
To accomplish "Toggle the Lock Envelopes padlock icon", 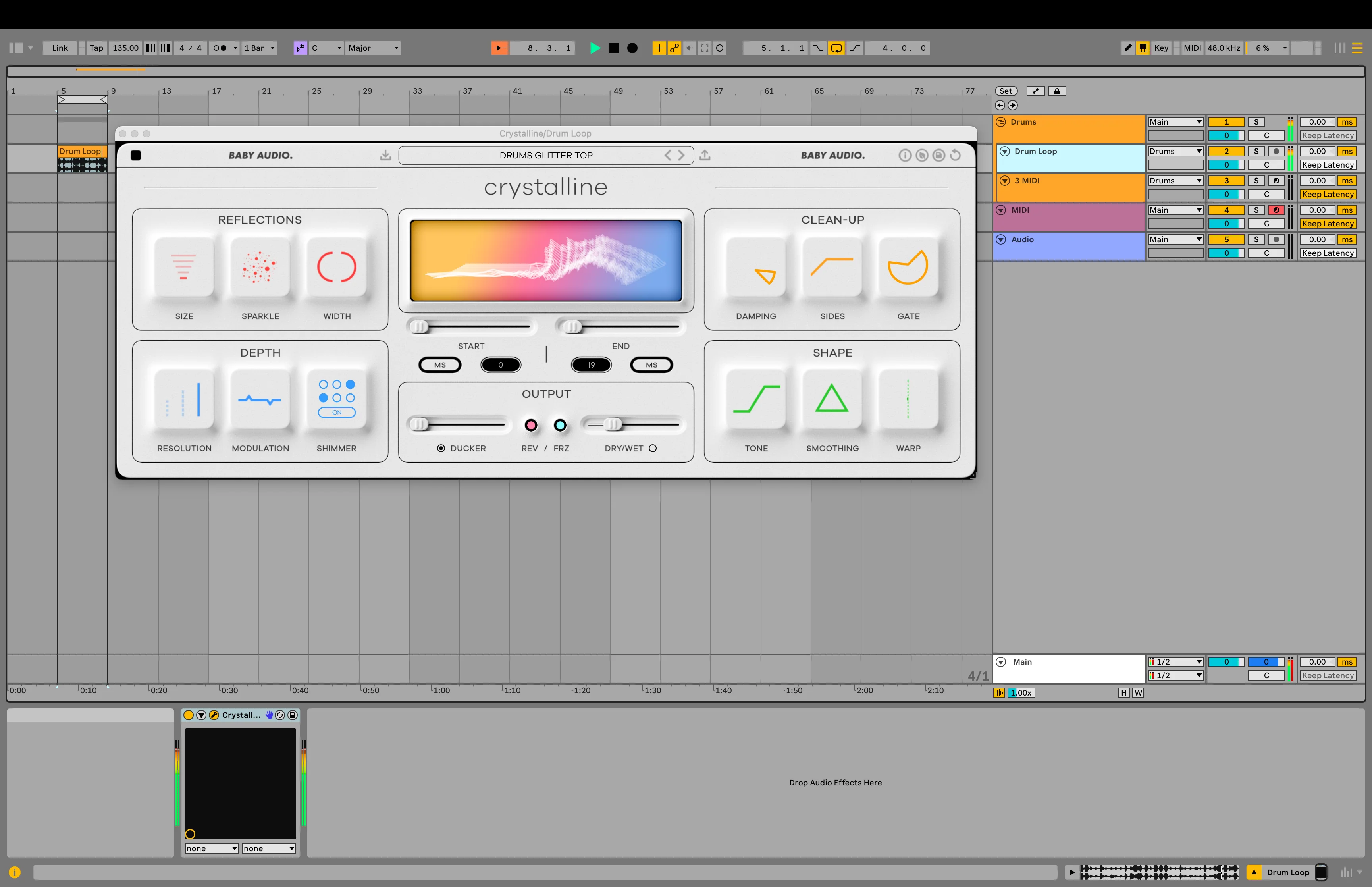I will click(1057, 91).
